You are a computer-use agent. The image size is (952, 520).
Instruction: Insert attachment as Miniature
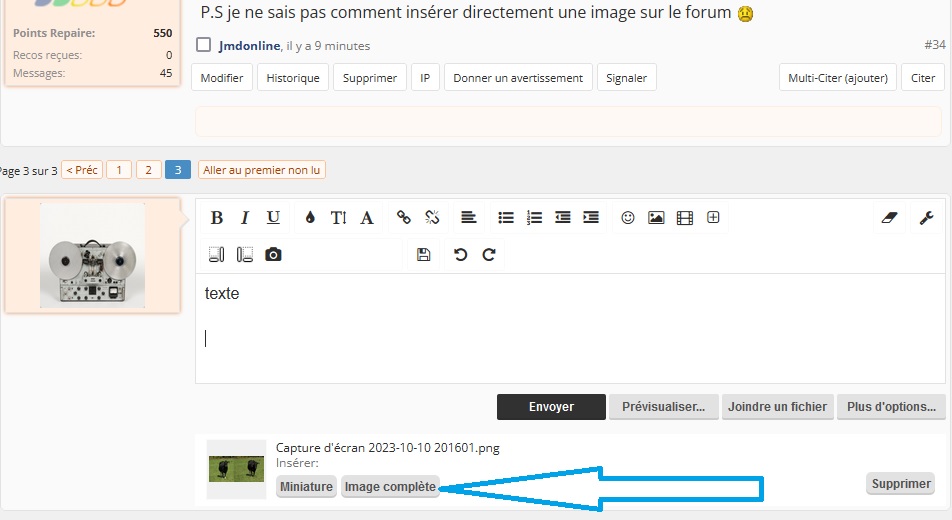[306, 487]
